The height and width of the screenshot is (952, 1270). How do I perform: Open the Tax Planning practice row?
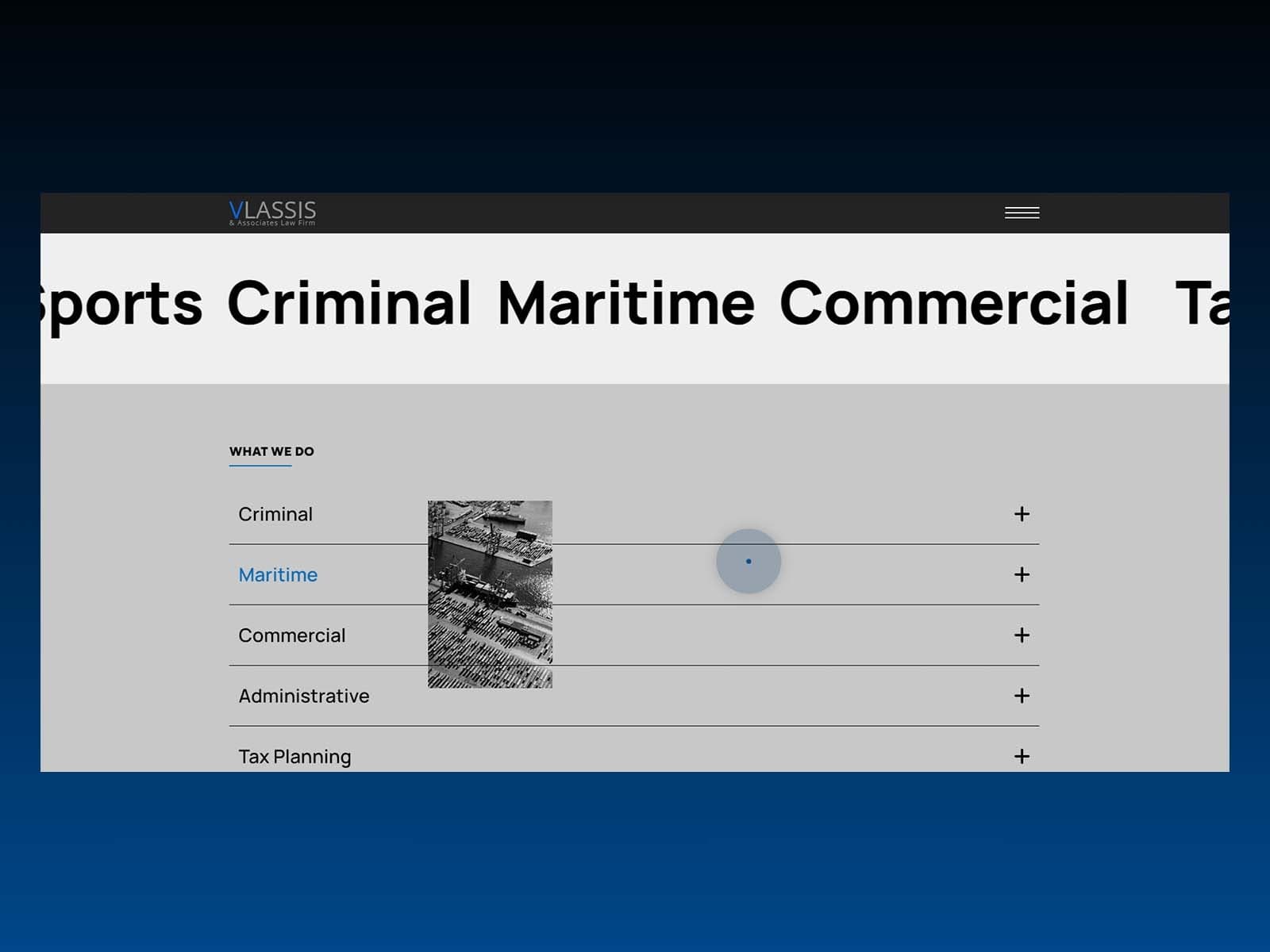pos(634,750)
